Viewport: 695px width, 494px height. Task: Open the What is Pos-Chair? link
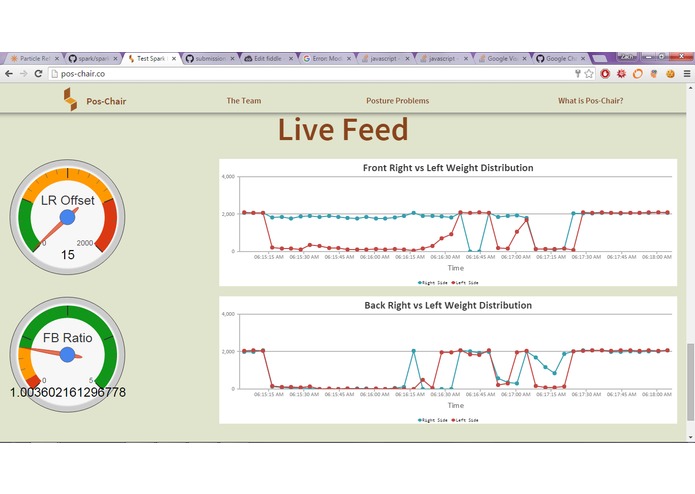(590, 101)
